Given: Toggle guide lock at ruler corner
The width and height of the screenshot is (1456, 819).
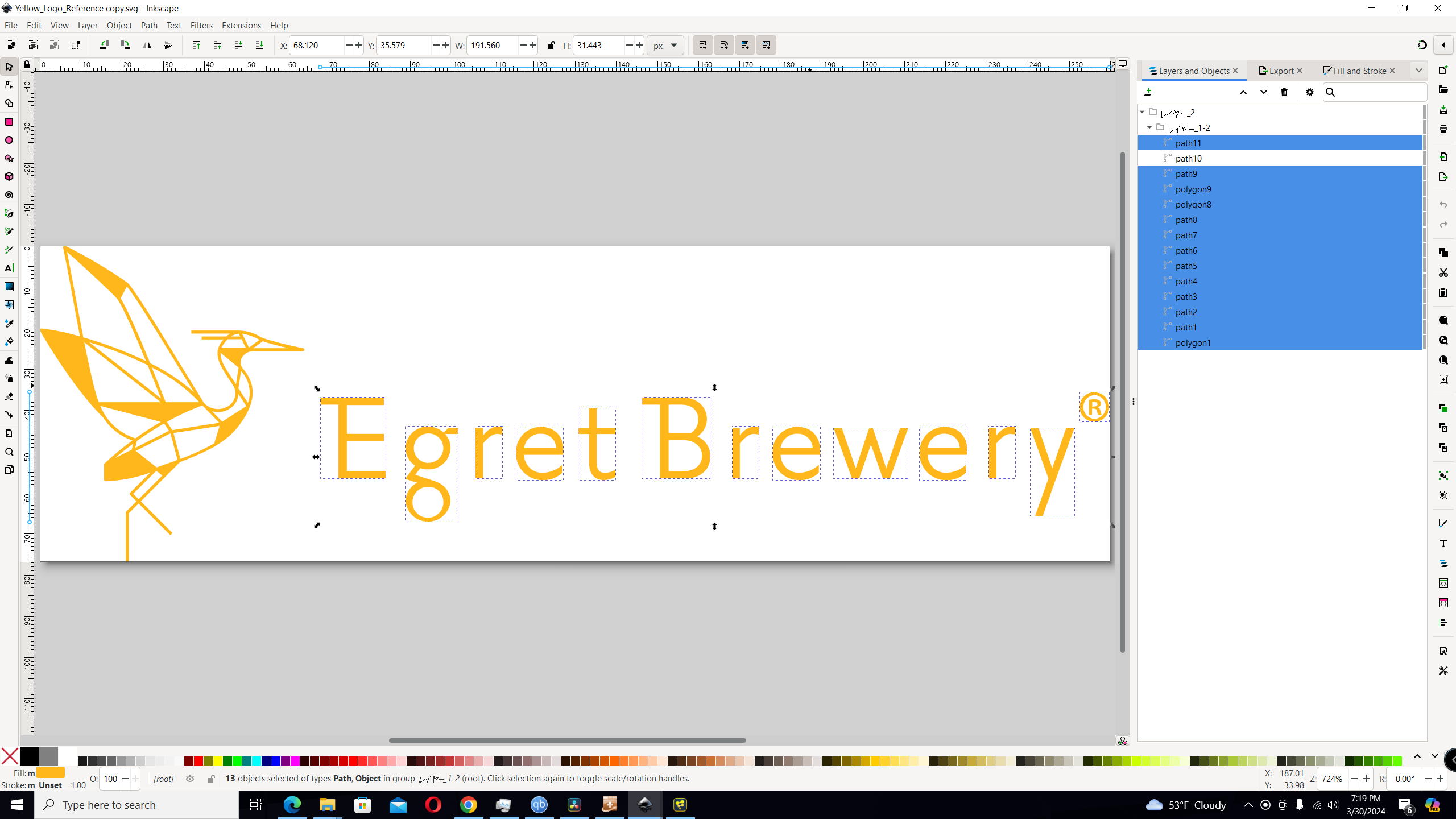Looking at the screenshot, I should tap(27, 64).
